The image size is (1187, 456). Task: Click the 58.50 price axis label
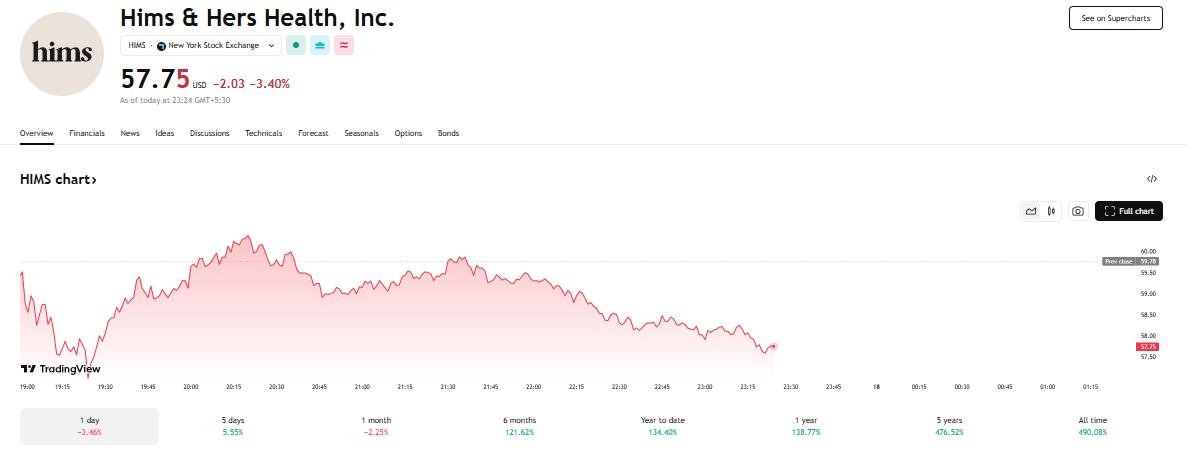coord(1148,314)
